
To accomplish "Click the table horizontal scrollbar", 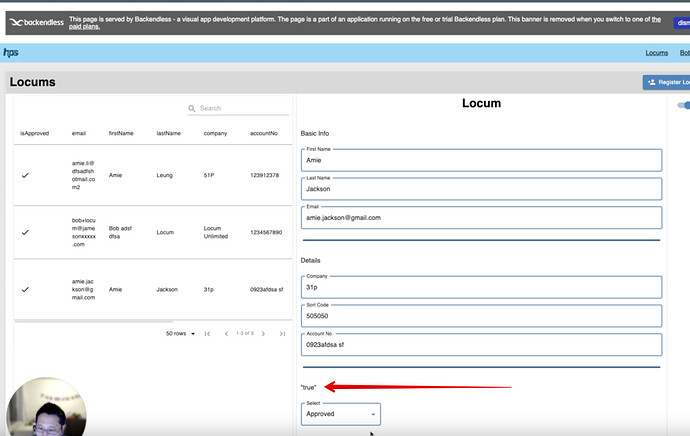I will point(94,321).
